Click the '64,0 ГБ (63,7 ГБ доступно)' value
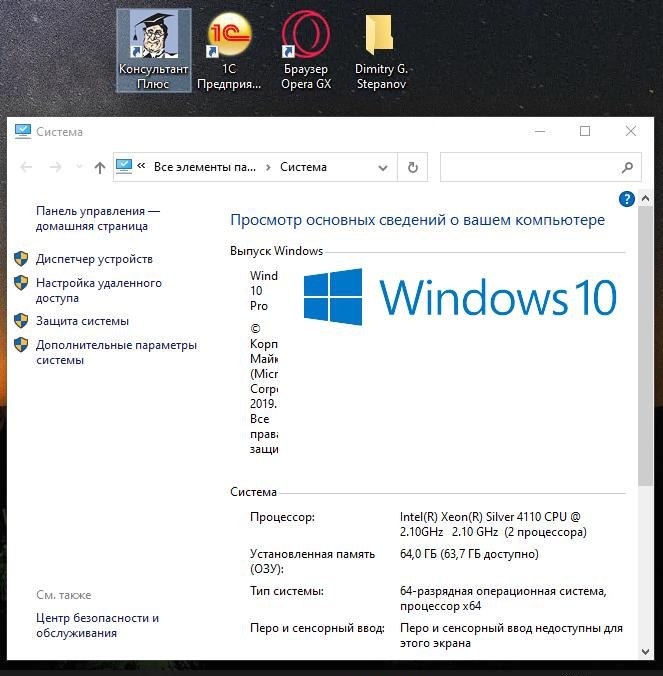The image size is (663, 676). (x=469, y=554)
